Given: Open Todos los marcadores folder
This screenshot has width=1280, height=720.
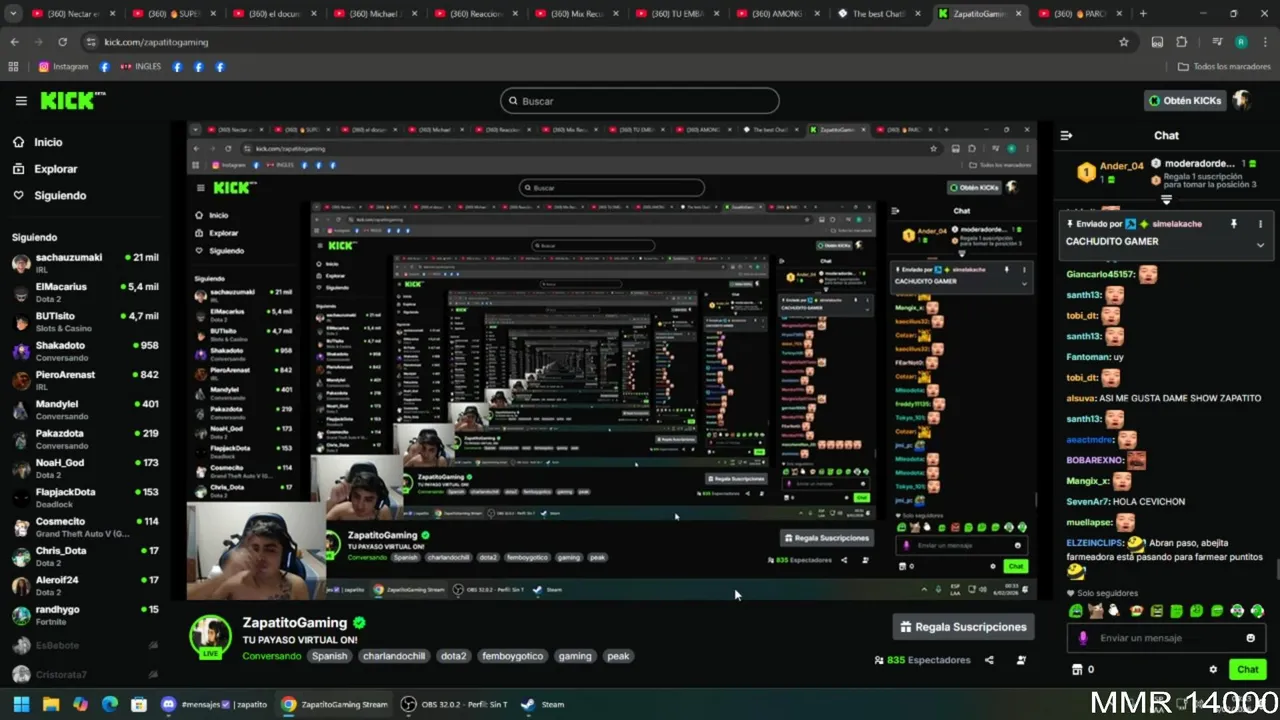Looking at the screenshot, I should tap(1224, 67).
